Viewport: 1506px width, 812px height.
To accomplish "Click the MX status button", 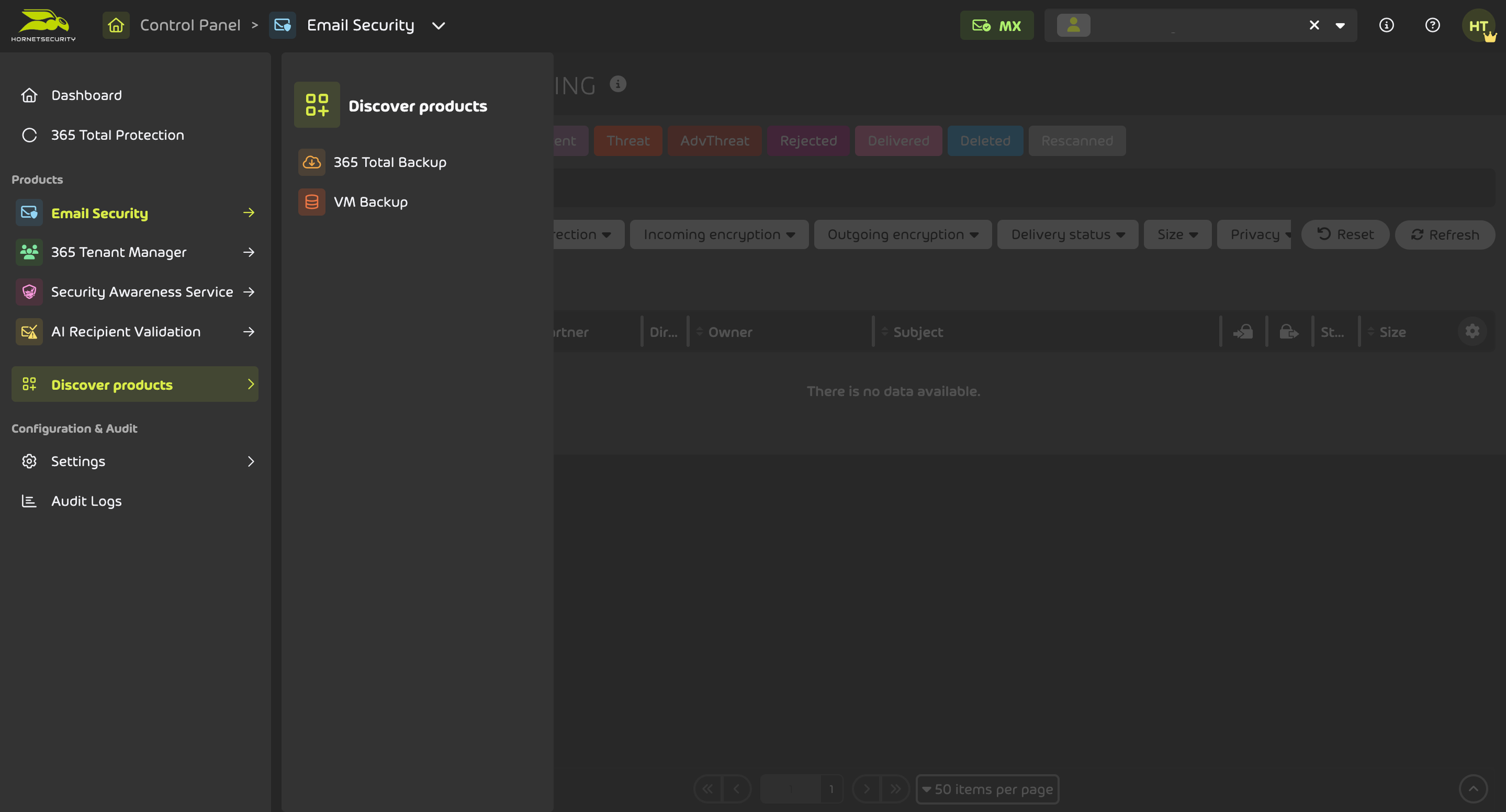I will coord(997,25).
